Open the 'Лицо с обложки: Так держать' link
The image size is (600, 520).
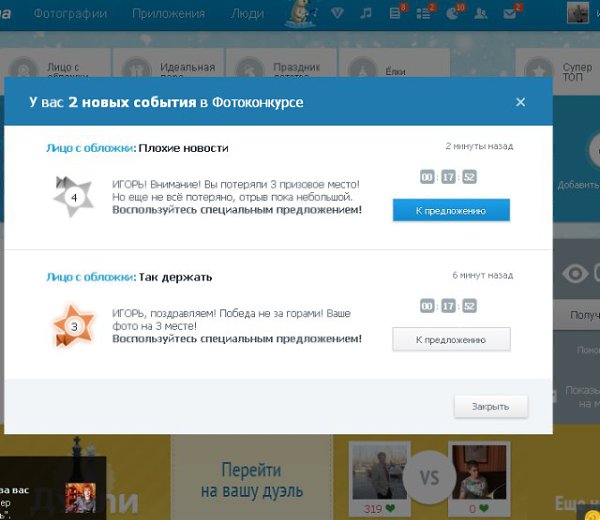point(129,277)
